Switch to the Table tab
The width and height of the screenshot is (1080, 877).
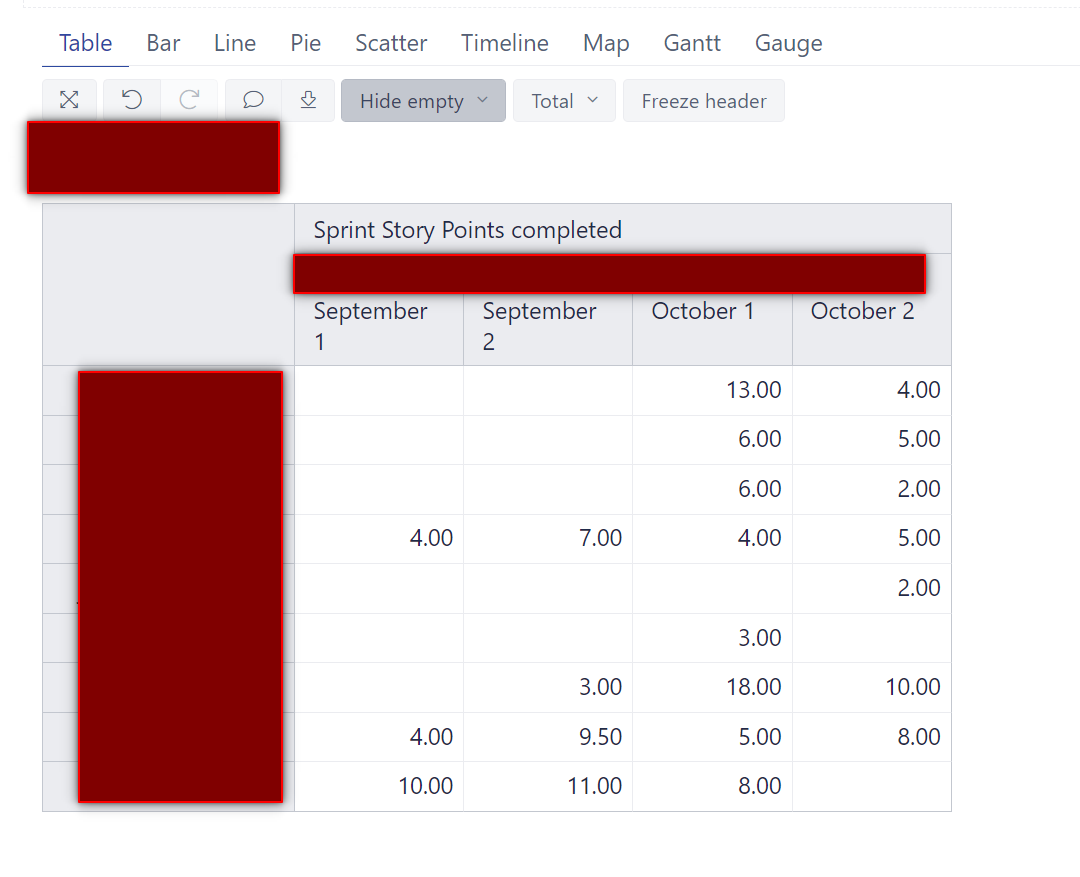85,43
